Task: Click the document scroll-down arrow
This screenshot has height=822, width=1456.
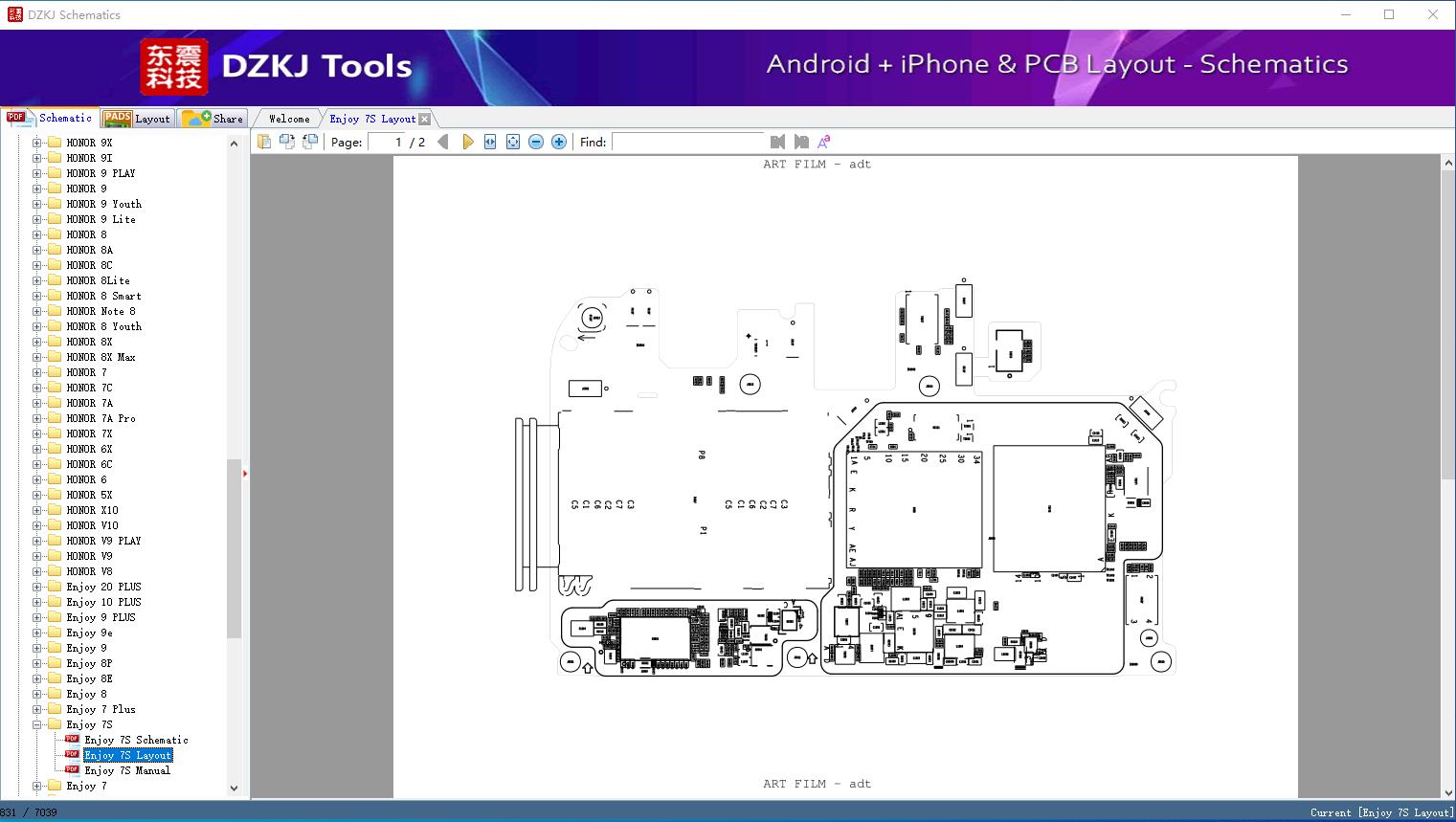Action: pyautogui.click(x=1448, y=790)
